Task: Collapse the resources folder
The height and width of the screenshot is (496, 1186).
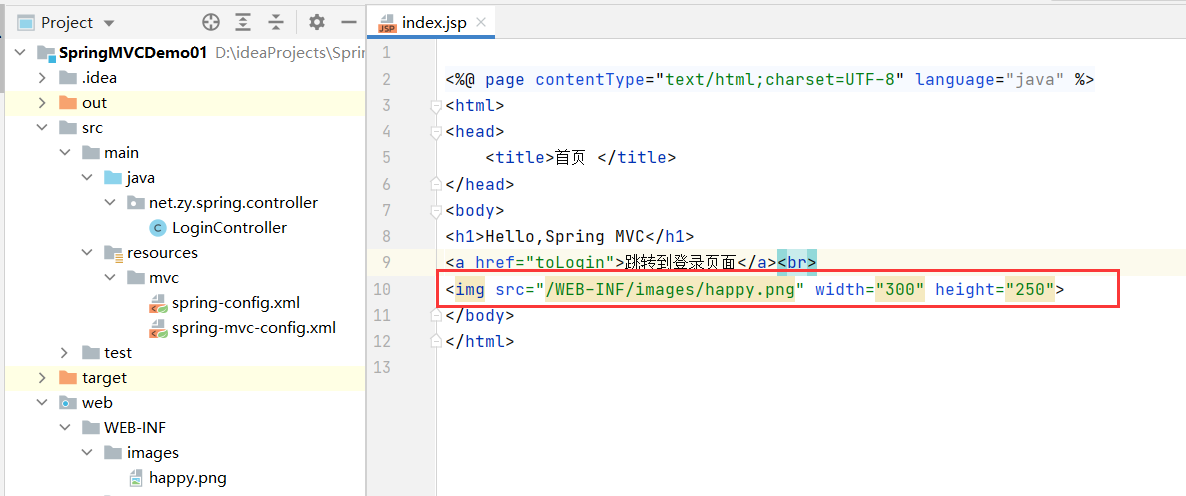Action: coord(88,253)
